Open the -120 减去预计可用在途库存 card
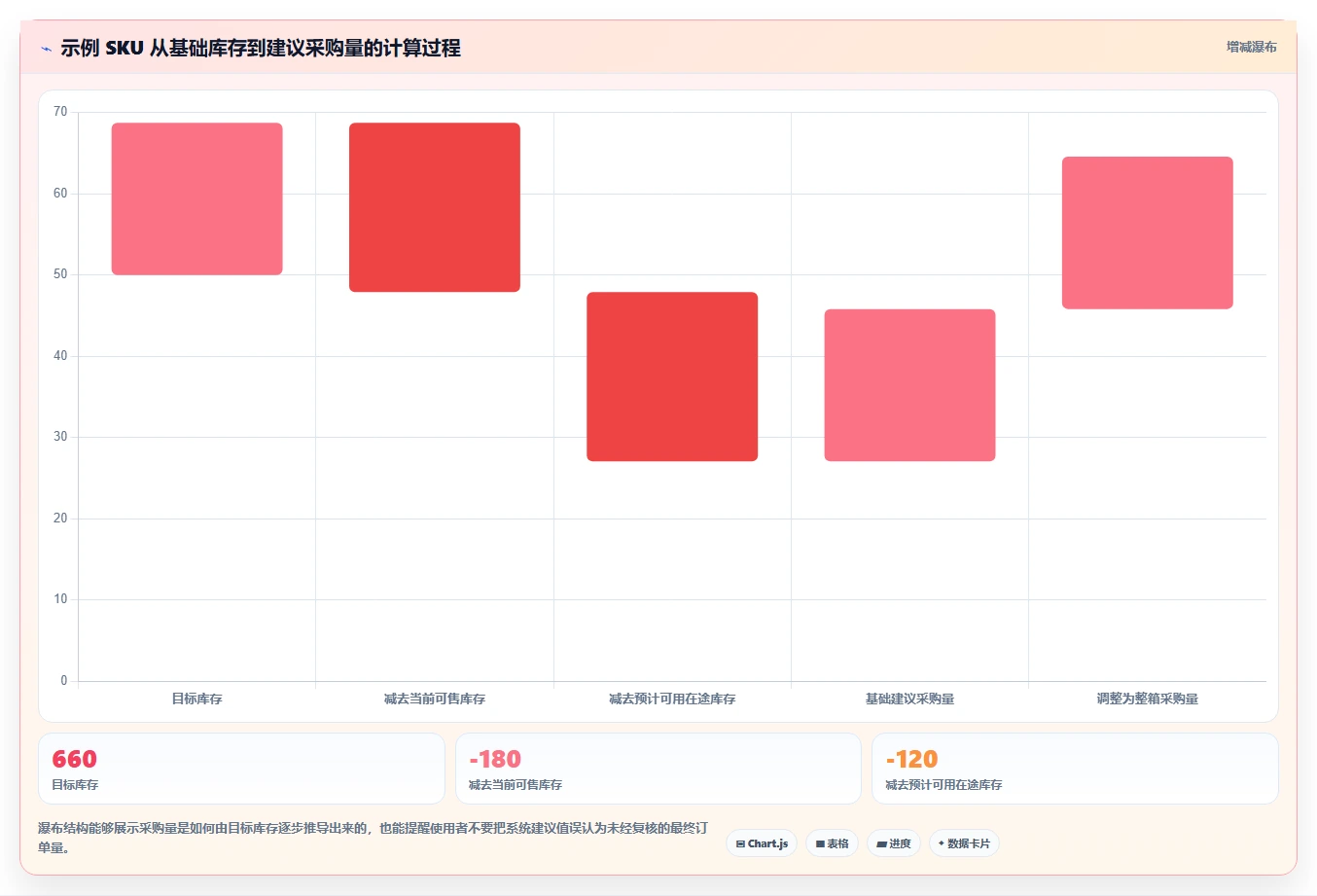 coord(1075,769)
